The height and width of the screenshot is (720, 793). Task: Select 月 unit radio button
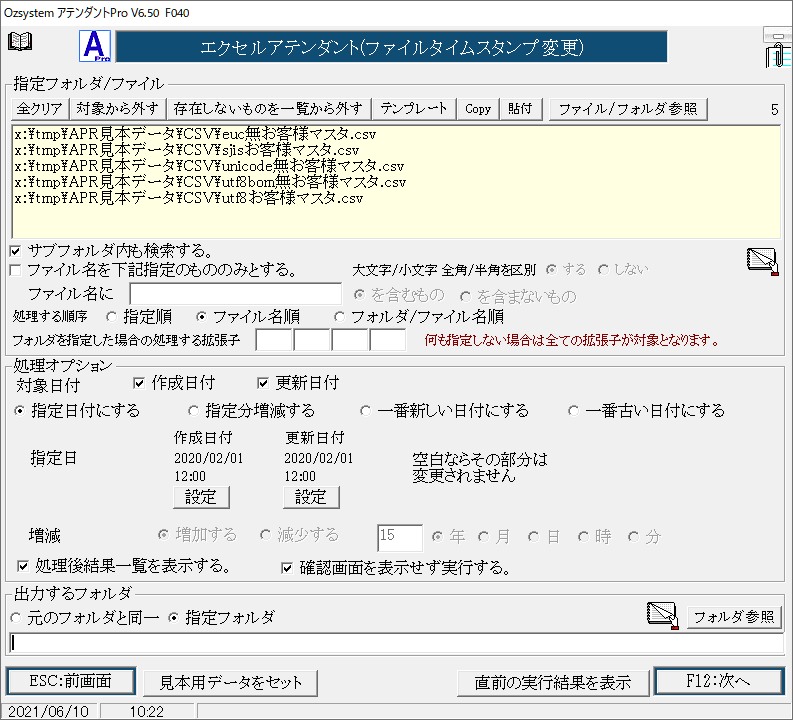(x=483, y=536)
